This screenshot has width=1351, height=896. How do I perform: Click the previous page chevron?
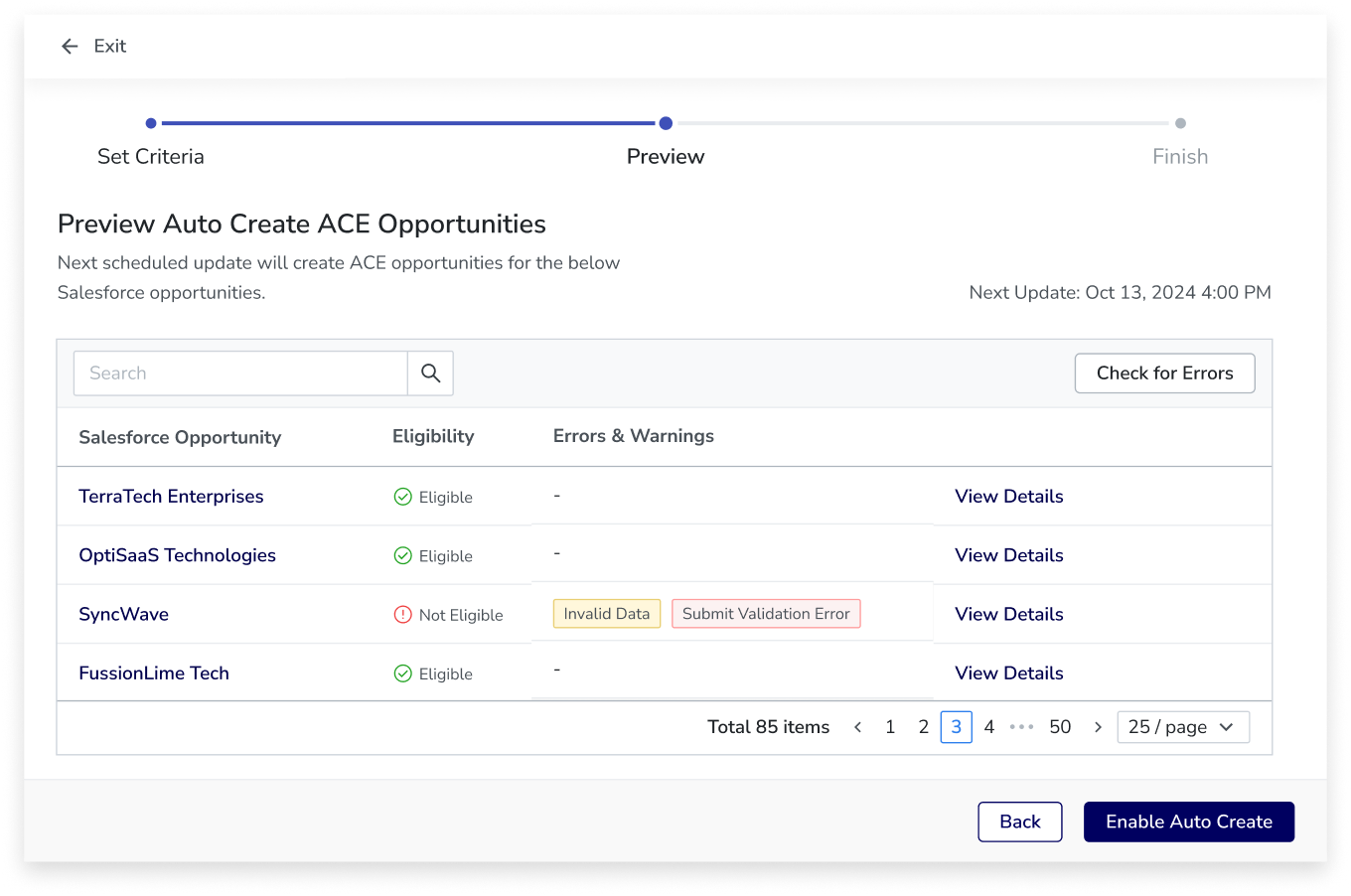857,726
